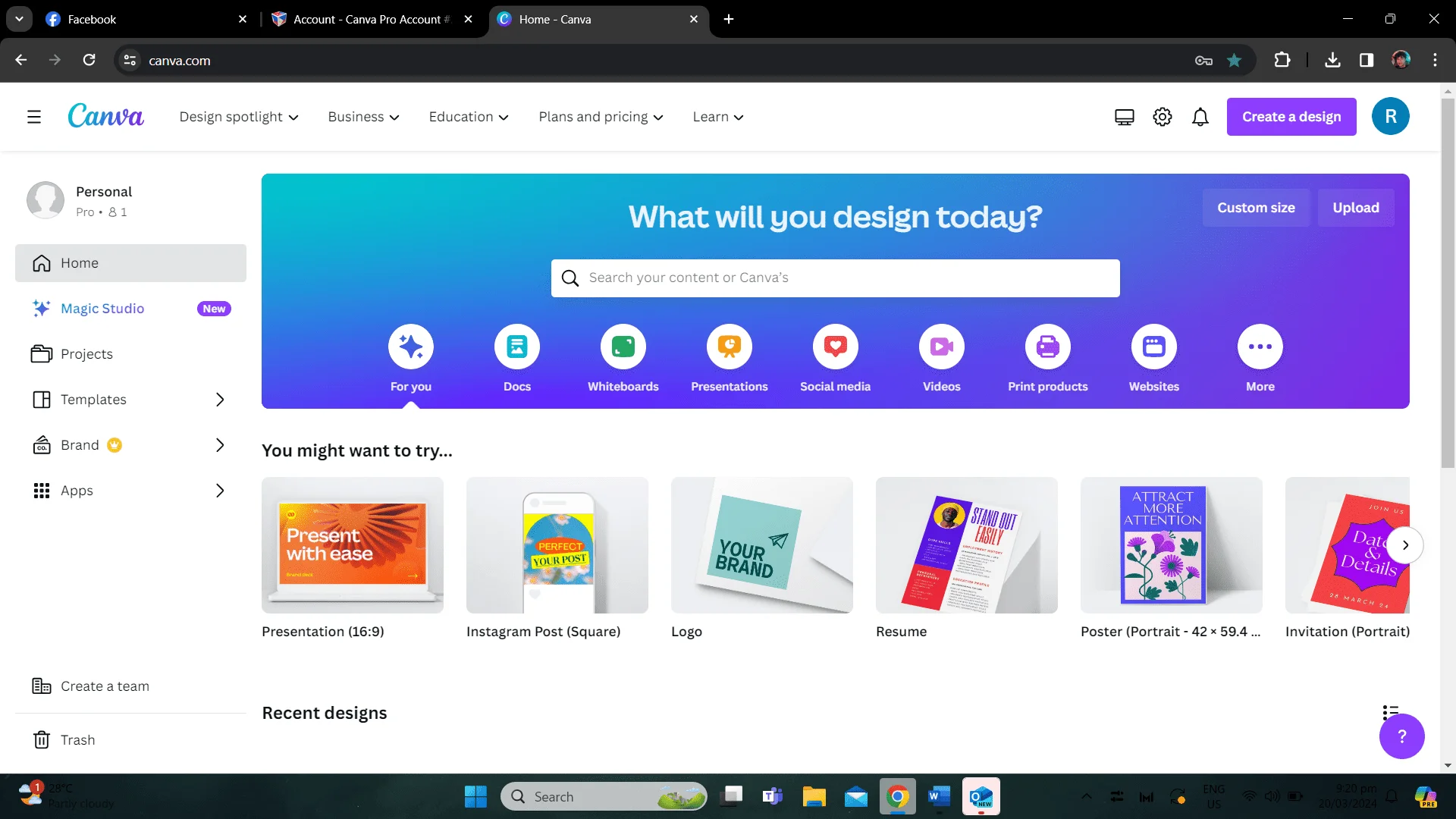
Task: Open the Logo design thumbnail
Action: point(762,545)
